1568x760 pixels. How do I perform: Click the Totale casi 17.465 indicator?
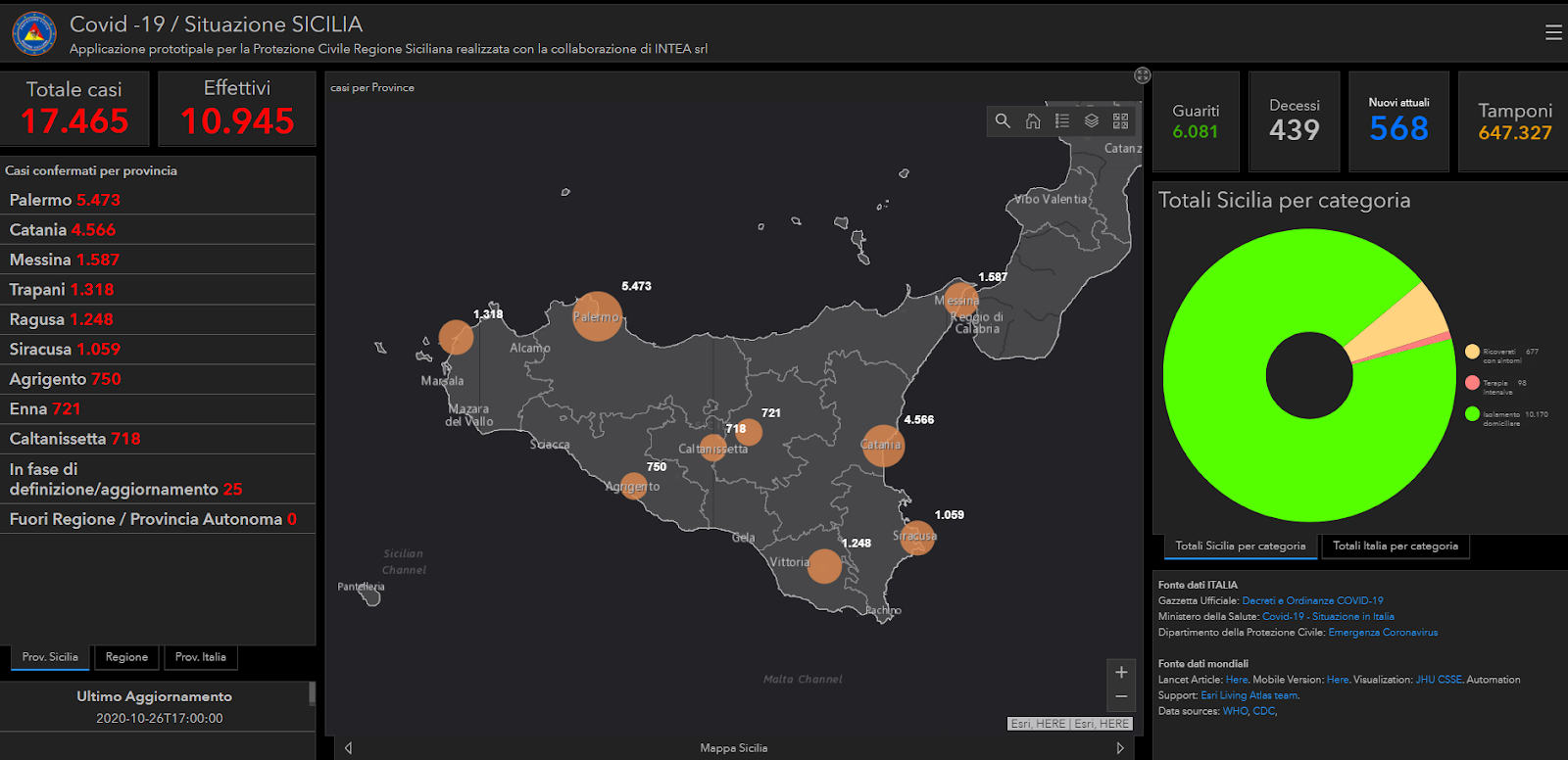coord(74,109)
